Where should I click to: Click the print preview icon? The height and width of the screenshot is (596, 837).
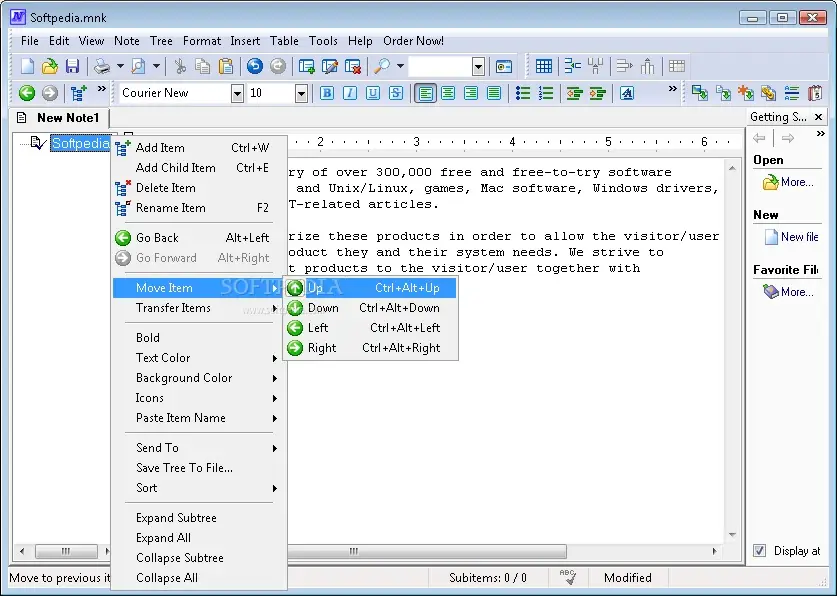tap(138, 66)
